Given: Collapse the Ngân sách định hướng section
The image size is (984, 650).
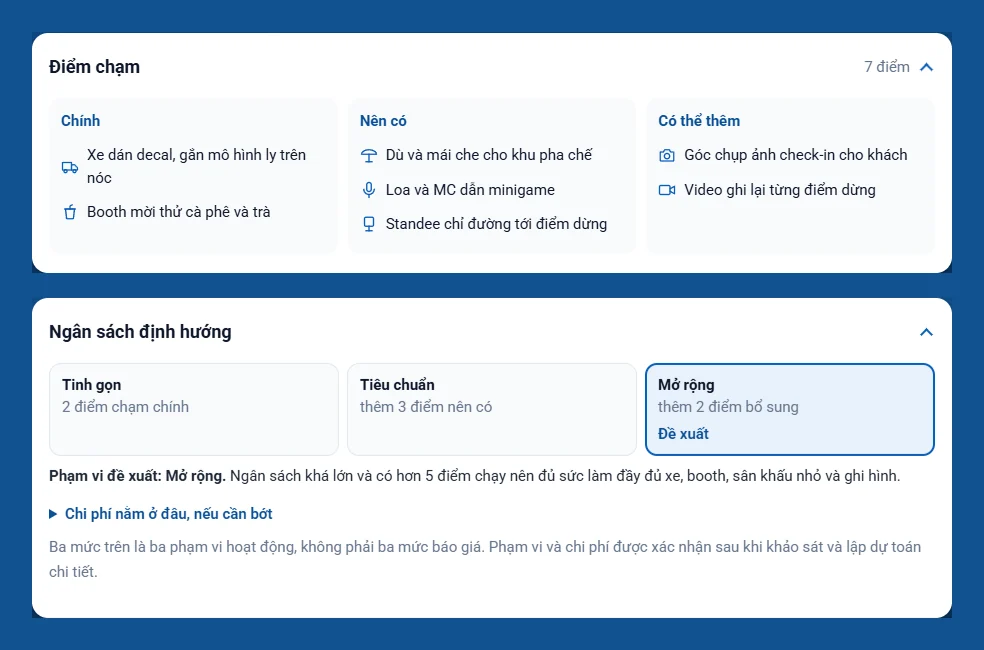Looking at the screenshot, I should click(x=926, y=332).
